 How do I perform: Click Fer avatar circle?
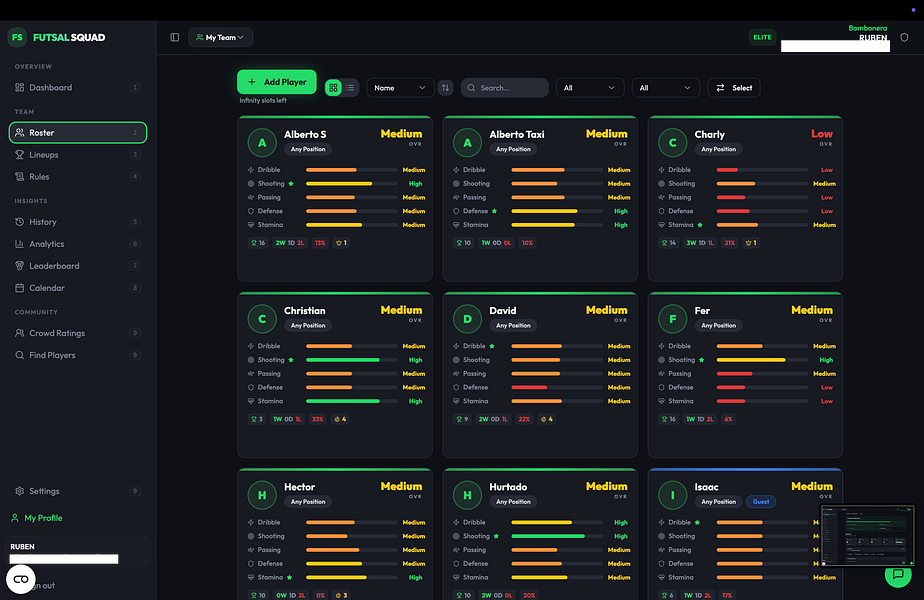(672, 319)
